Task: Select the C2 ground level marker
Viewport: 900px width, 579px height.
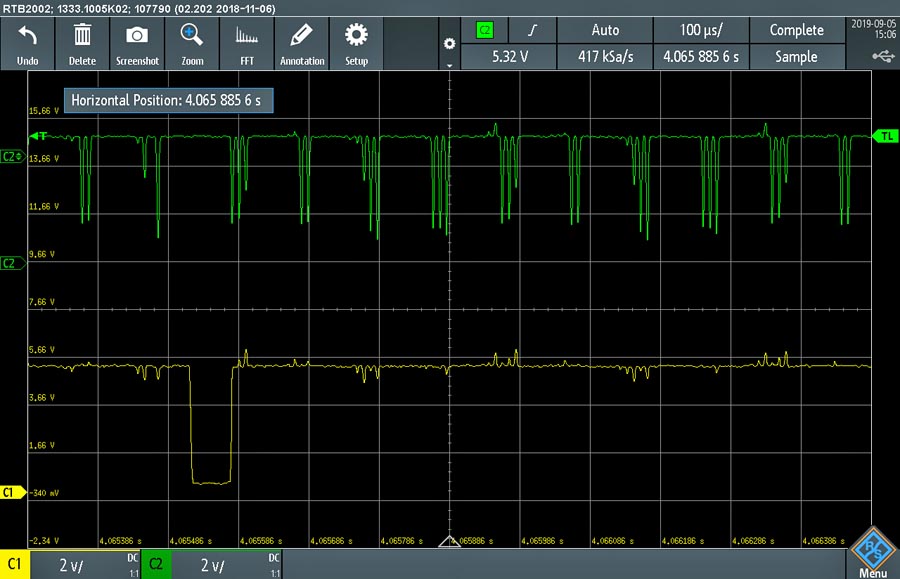Action: coord(13,263)
